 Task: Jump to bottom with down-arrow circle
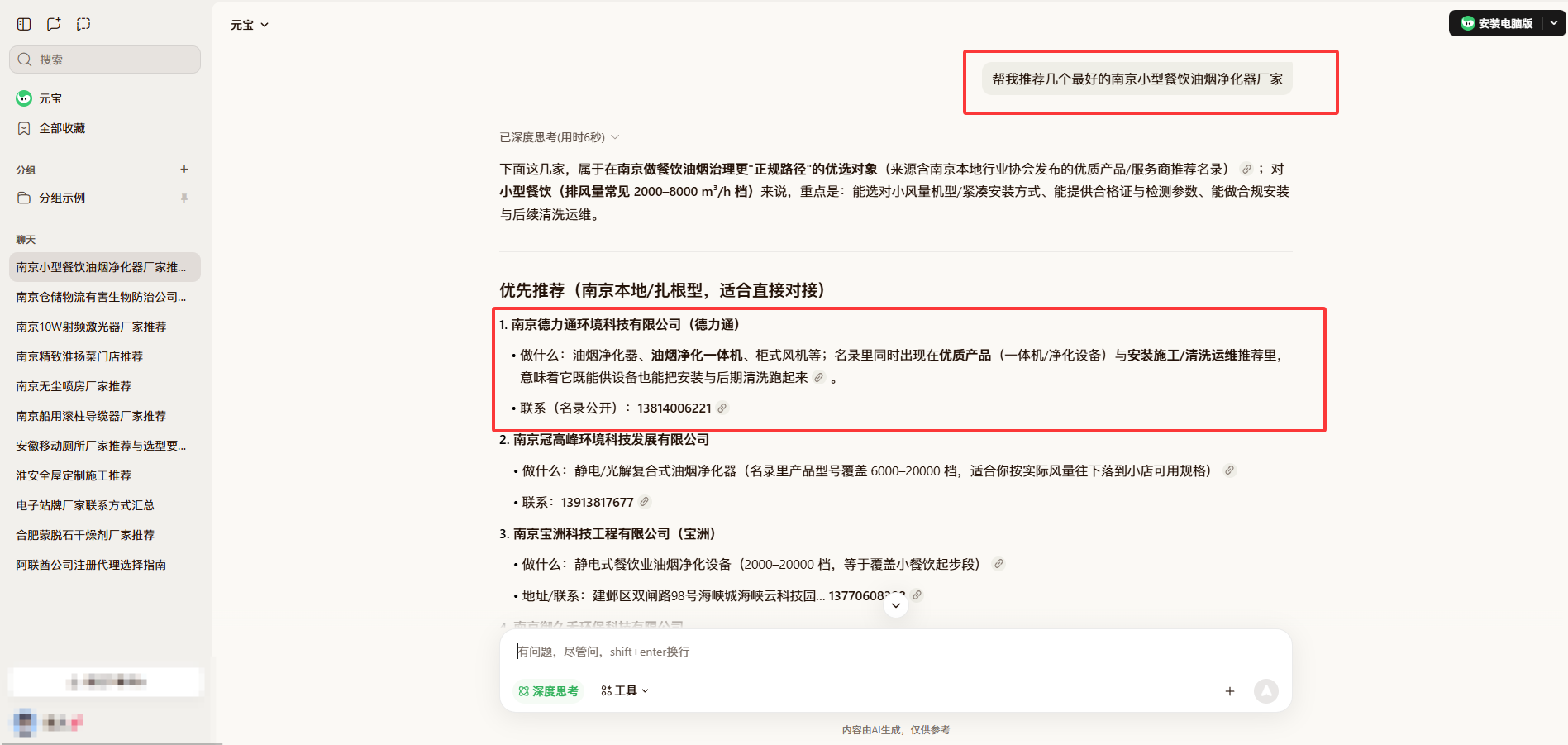pyautogui.click(x=896, y=605)
